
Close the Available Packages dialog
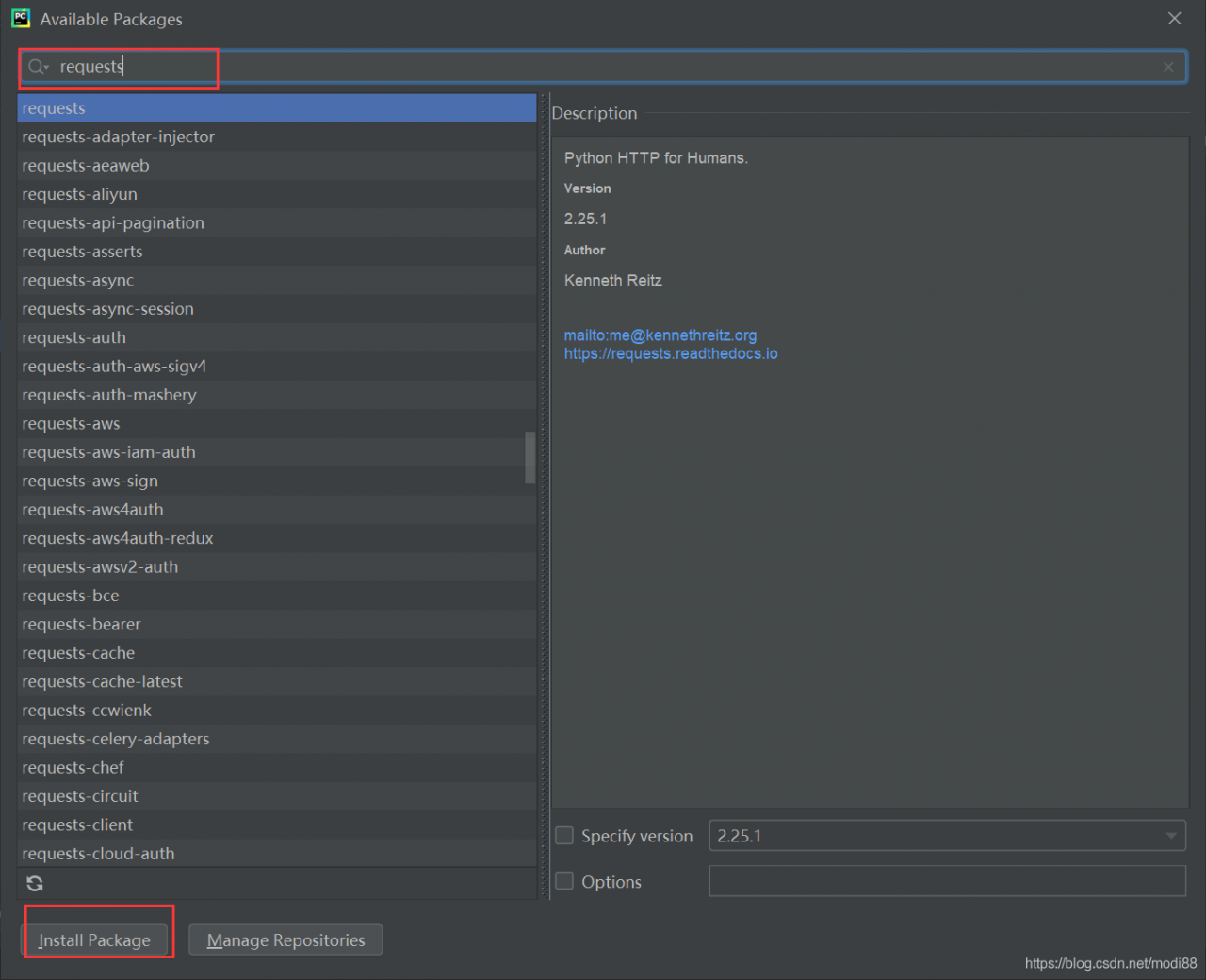coord(1174,19)
